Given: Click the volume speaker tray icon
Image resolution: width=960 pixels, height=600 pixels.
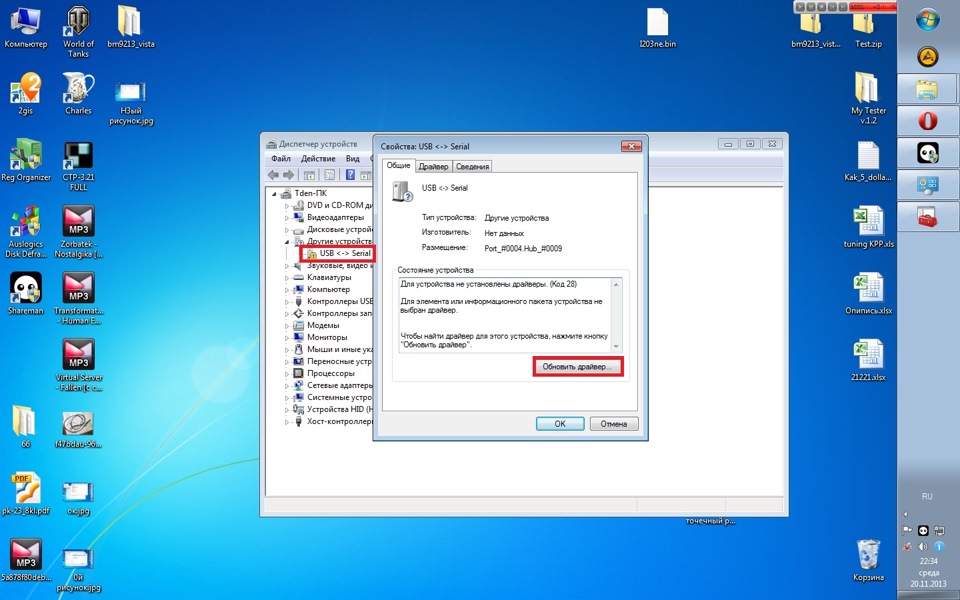Looking at the screenshot, I should click(923, 547).
